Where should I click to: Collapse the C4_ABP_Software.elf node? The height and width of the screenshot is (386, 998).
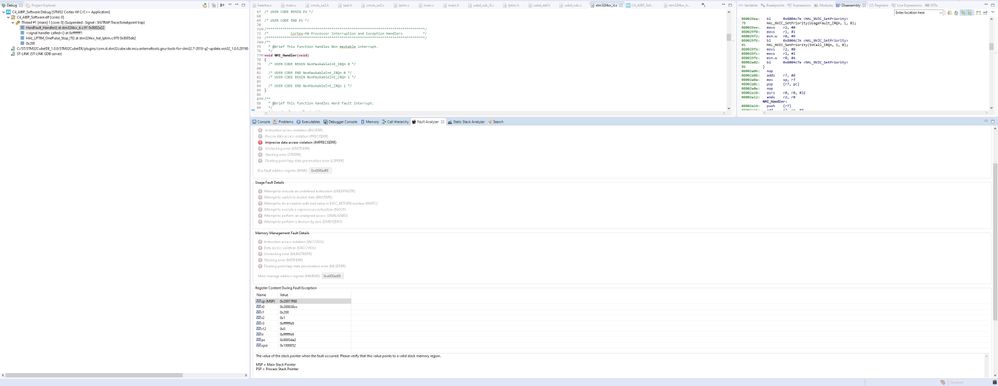(7, 17)
